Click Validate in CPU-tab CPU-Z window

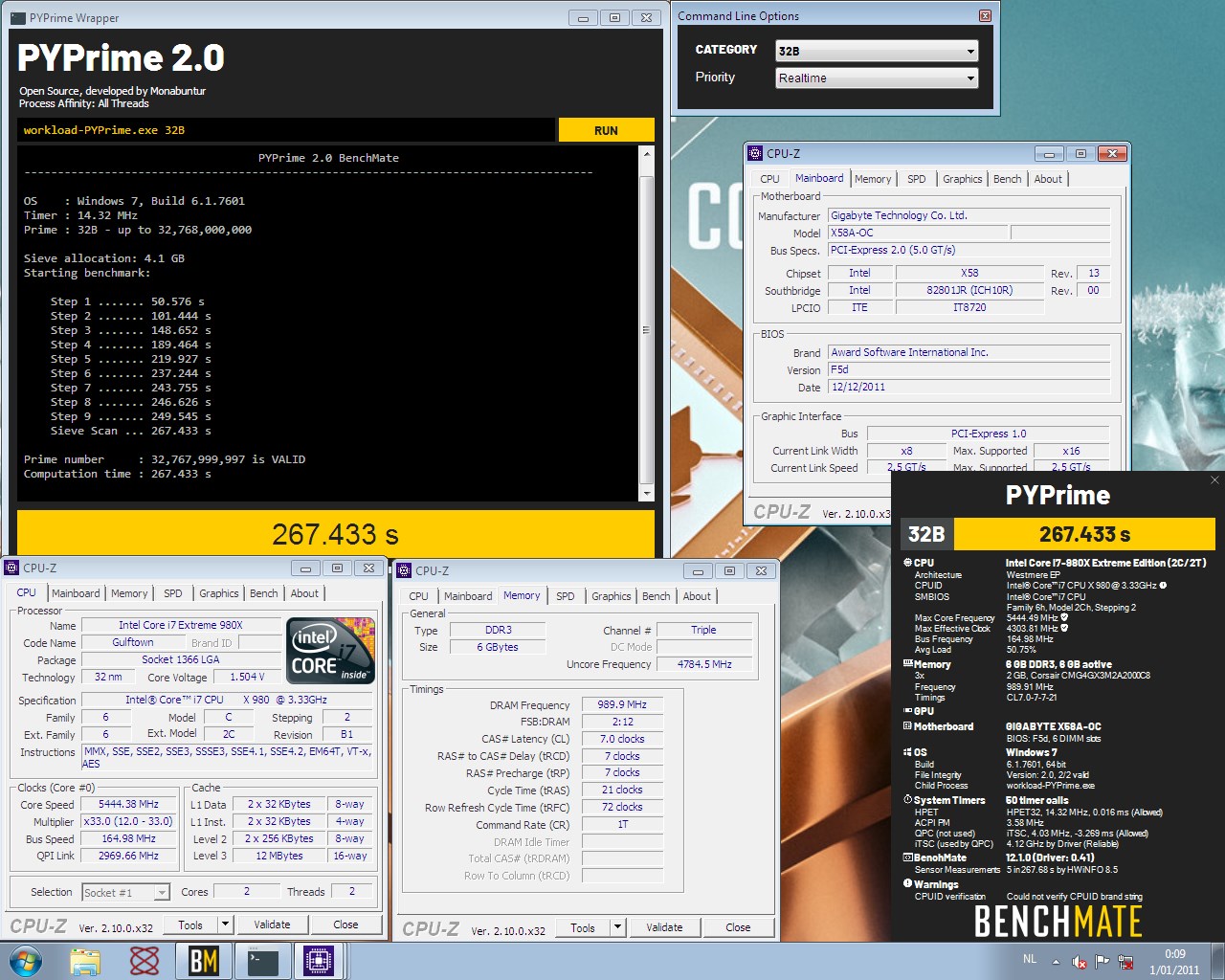click(x=272, y=924)
